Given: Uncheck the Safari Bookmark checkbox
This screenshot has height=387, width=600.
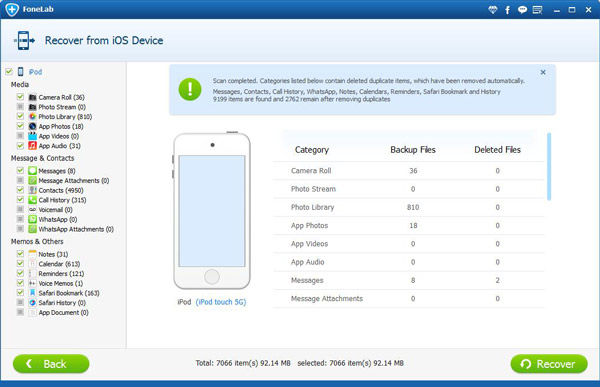Looking at the screenshot, I should click(20, 292).
